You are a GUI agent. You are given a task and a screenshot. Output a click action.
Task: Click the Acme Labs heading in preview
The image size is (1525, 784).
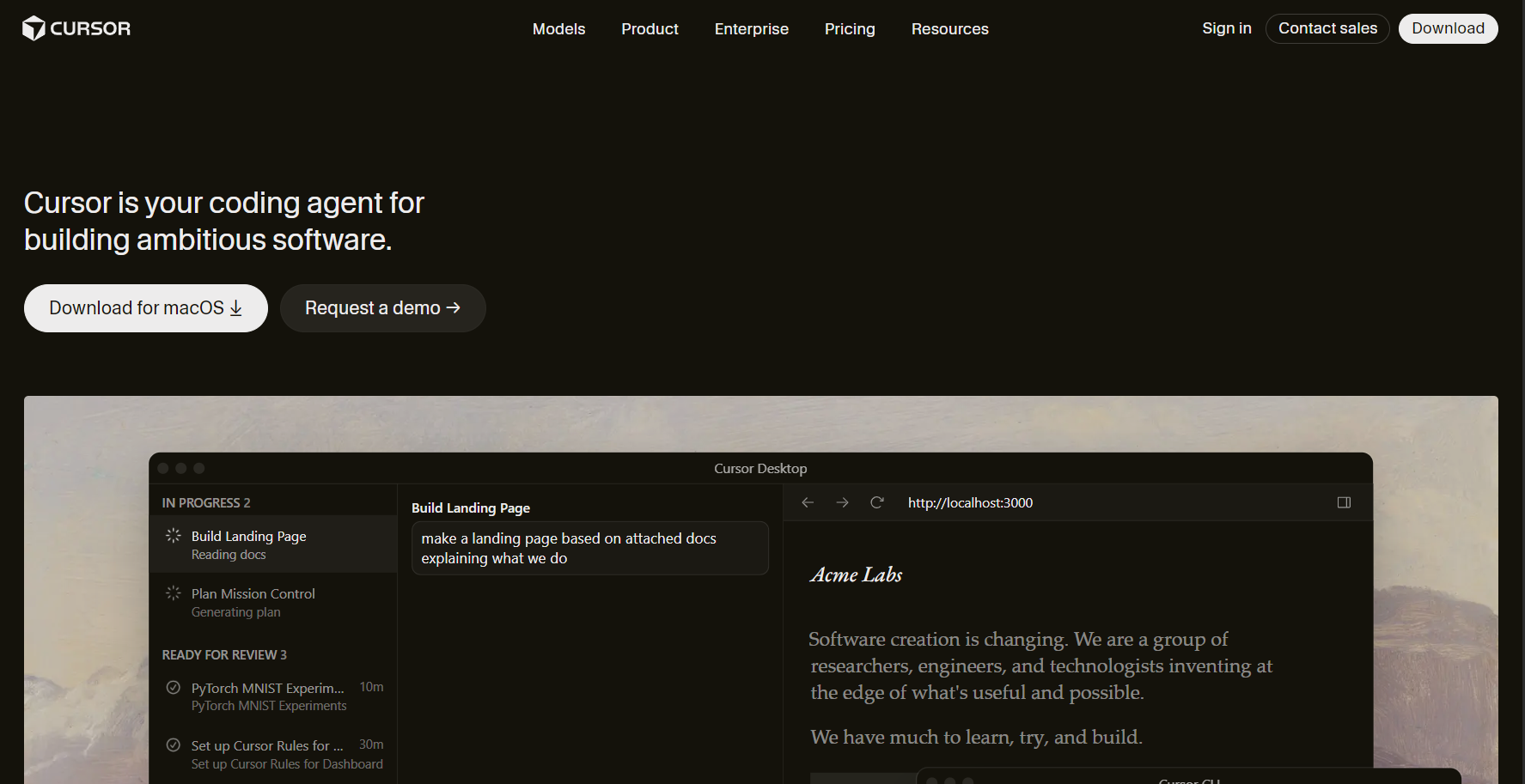(856, 574)
